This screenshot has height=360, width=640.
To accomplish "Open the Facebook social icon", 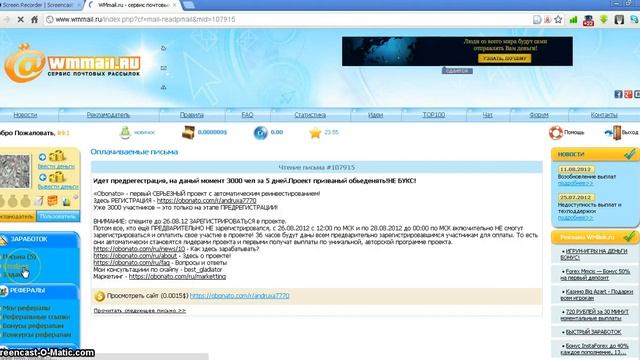I will (x=618, y=94).
